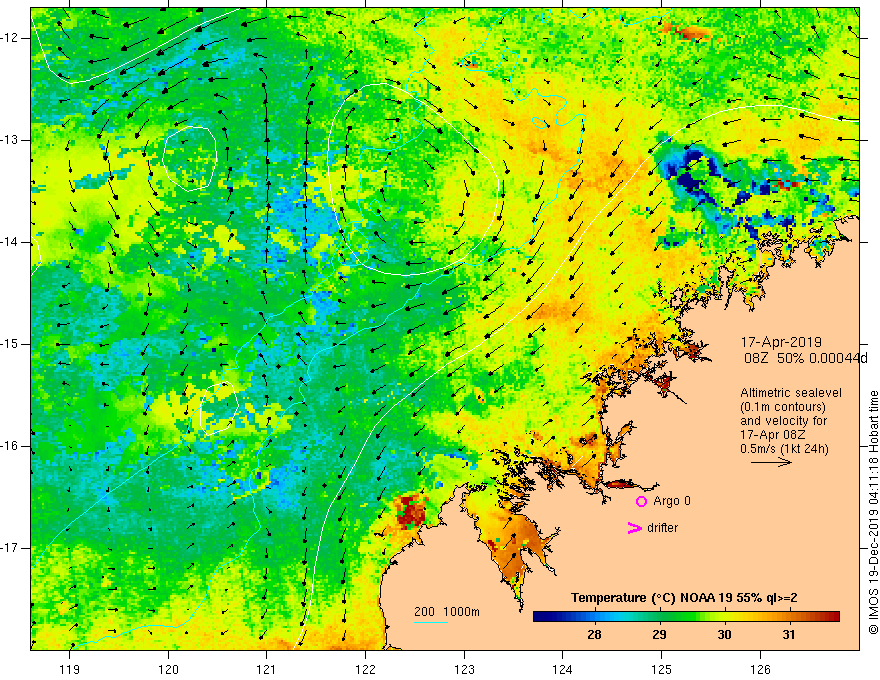880x680 pixels.
Task: Click the '17-Apr-2019' date text
Action: 781,342
